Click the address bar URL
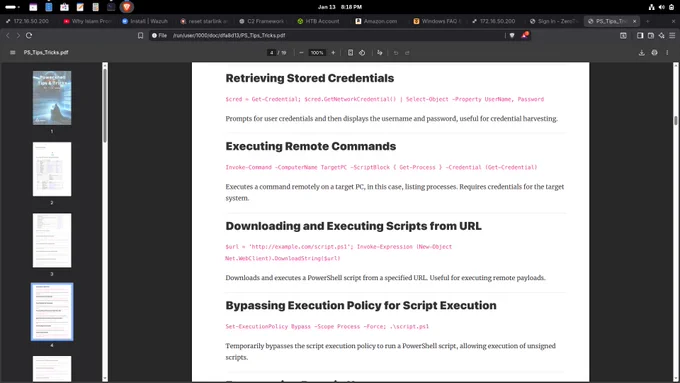The image size is (680, 383). (229, 36)
